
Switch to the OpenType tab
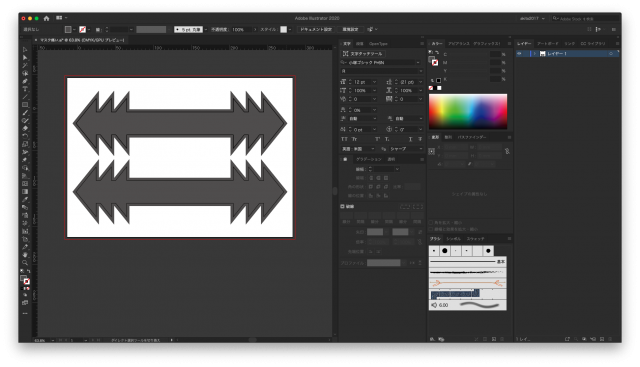tap(378, 44)
